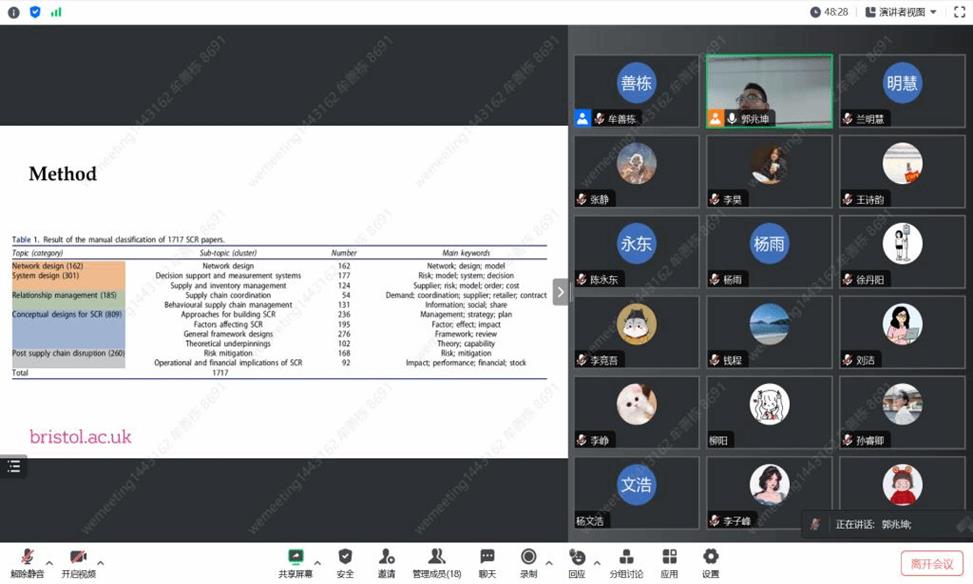Click the 共享屏幕 share screen icon

click(x=295, y=558)
